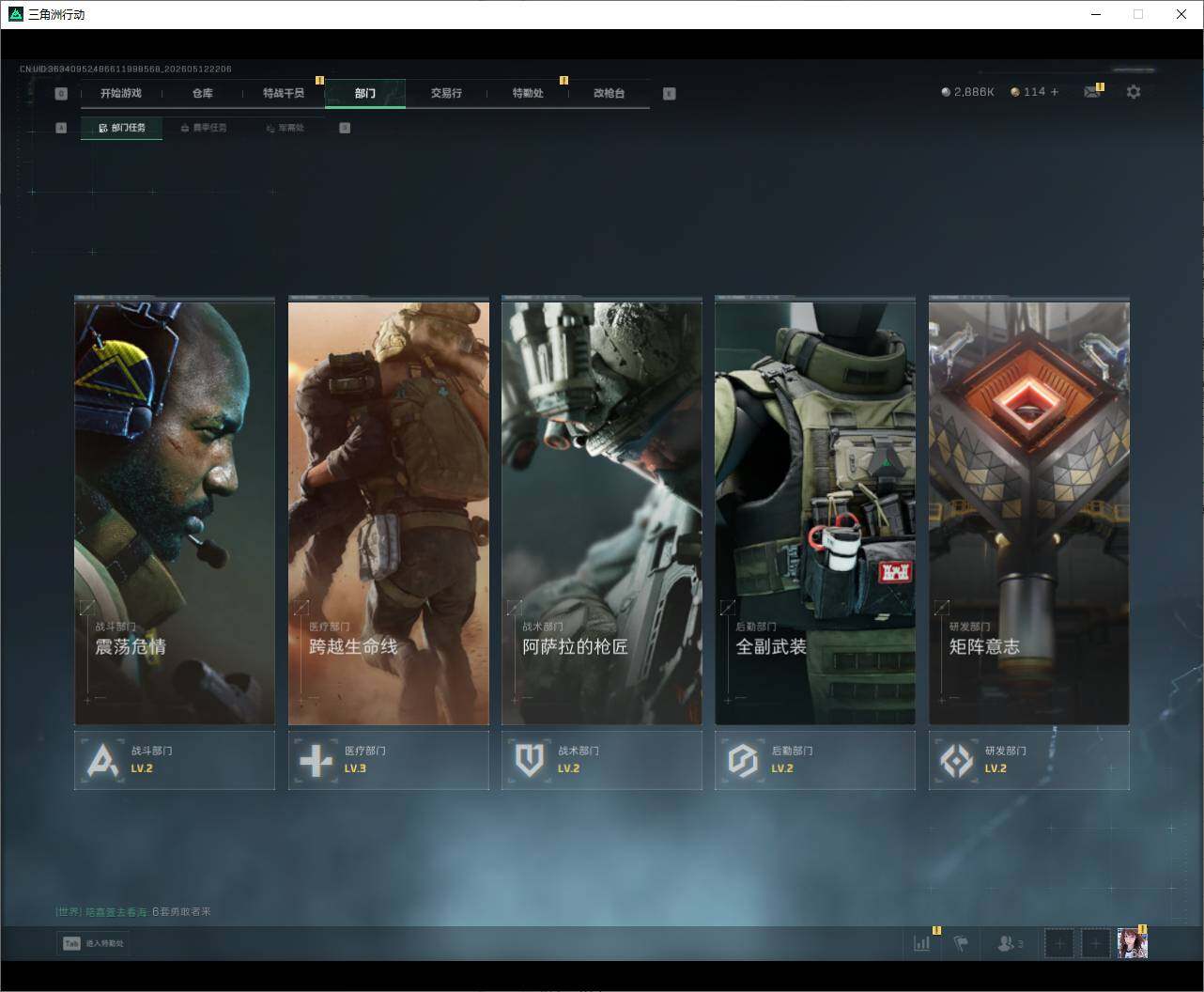The height and width of the screenshot is (992, 1204).
Task: Open the 跨越生命线 medical department card
Action: coord(389,512)
